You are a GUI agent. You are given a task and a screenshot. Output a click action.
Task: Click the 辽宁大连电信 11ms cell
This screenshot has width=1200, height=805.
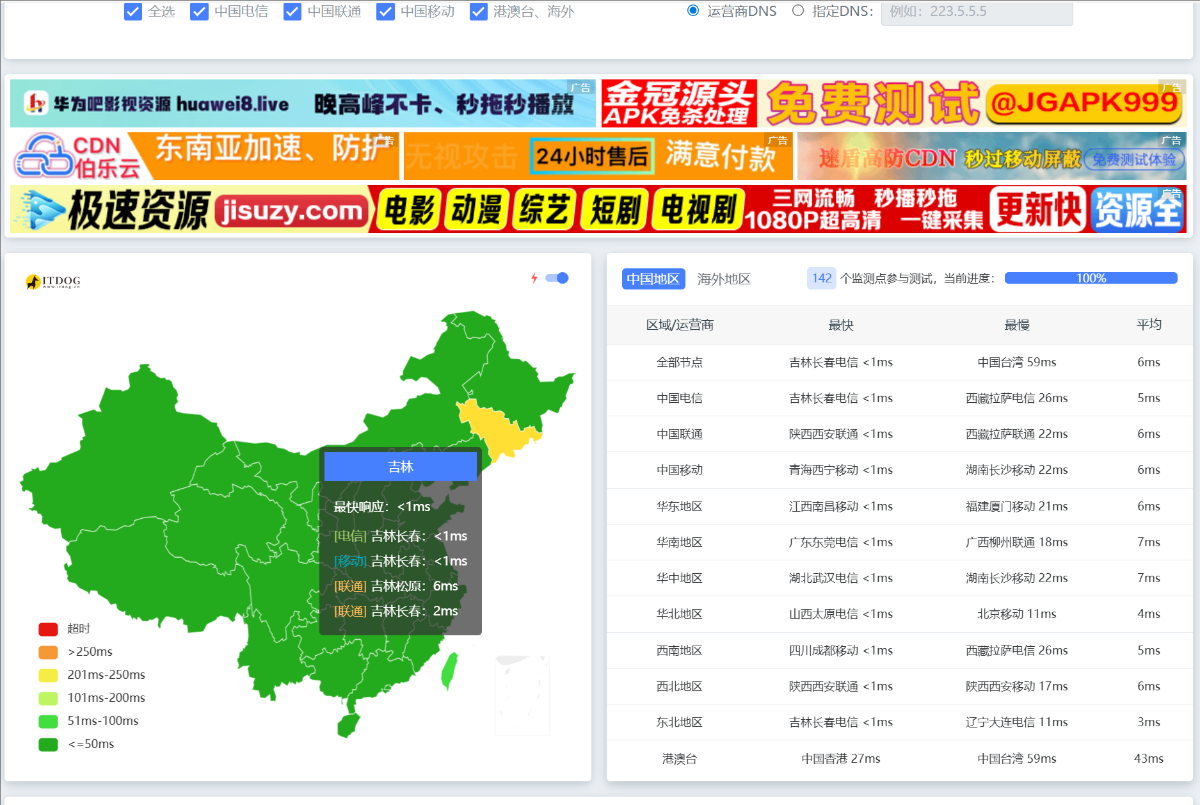1017,722
